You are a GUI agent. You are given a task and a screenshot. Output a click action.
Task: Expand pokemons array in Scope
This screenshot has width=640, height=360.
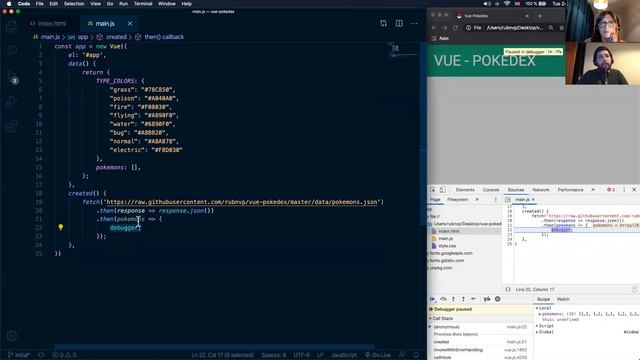(x=540, y=314)
